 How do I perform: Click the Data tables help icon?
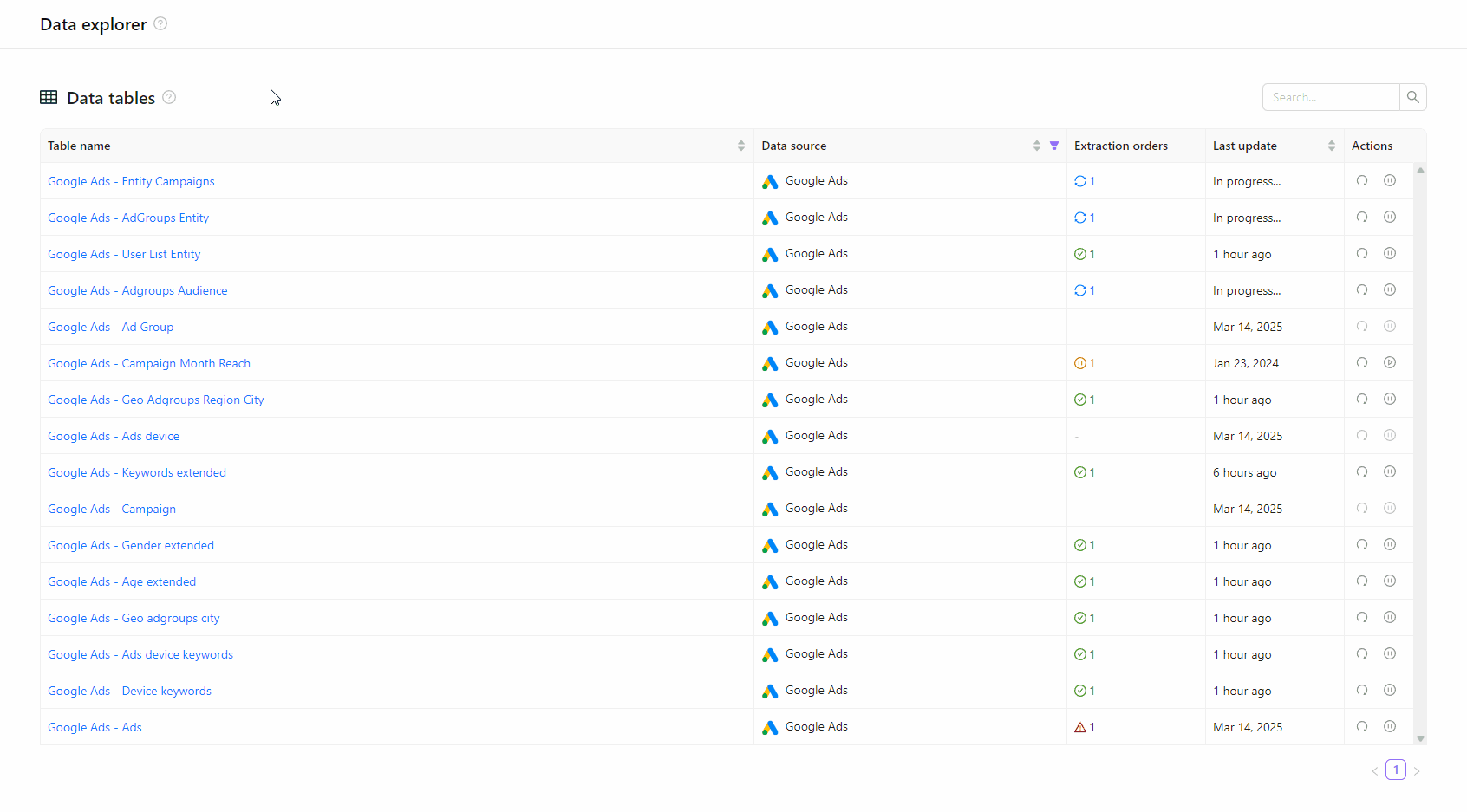tap(169, 97)
